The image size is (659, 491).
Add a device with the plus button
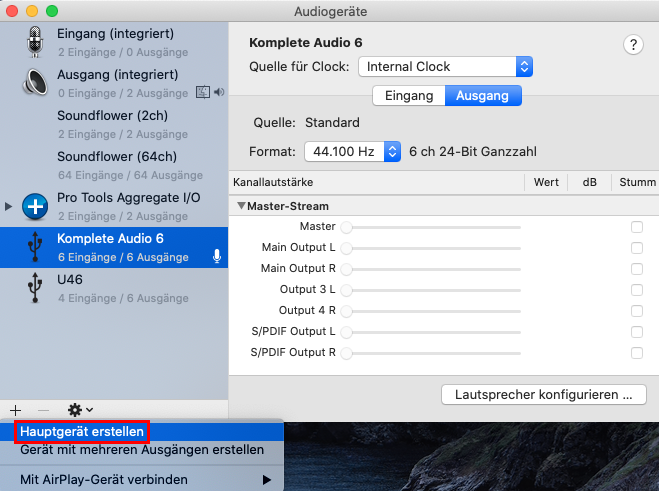click(16, 410)
